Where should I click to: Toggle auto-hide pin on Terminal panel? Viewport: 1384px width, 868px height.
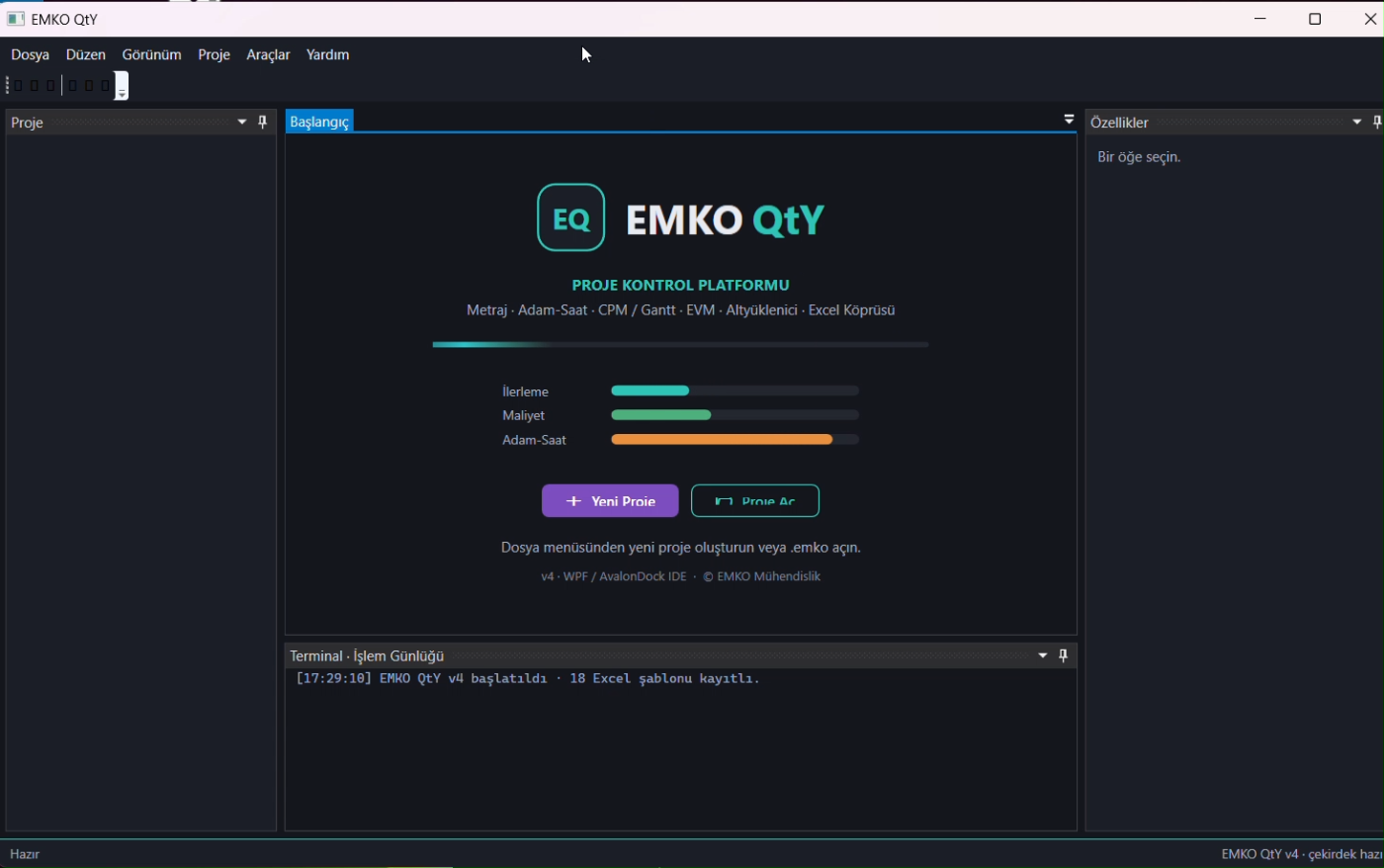tap(1064, 655)
